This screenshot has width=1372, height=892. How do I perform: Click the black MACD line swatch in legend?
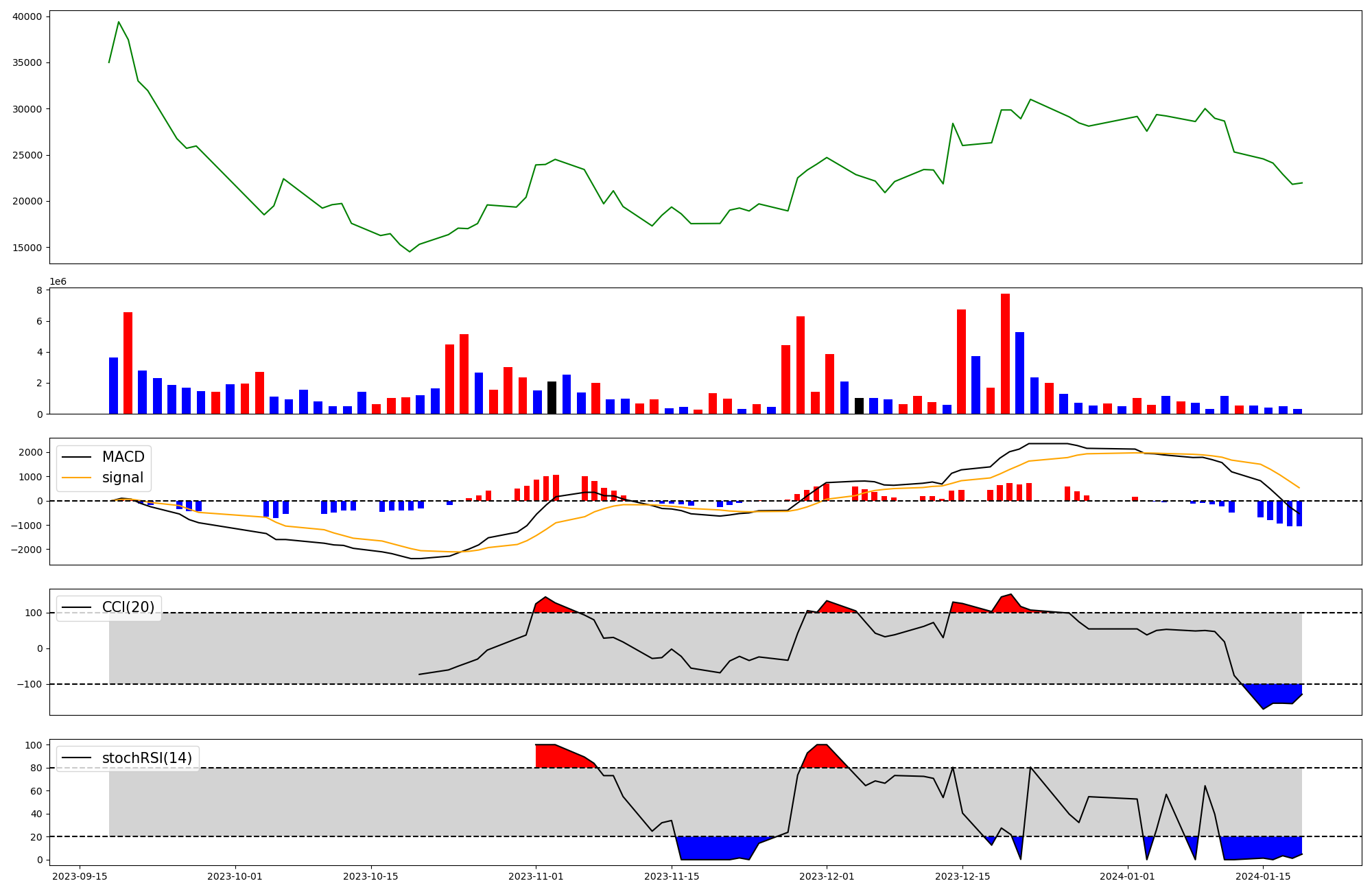(x=76, y=457)
